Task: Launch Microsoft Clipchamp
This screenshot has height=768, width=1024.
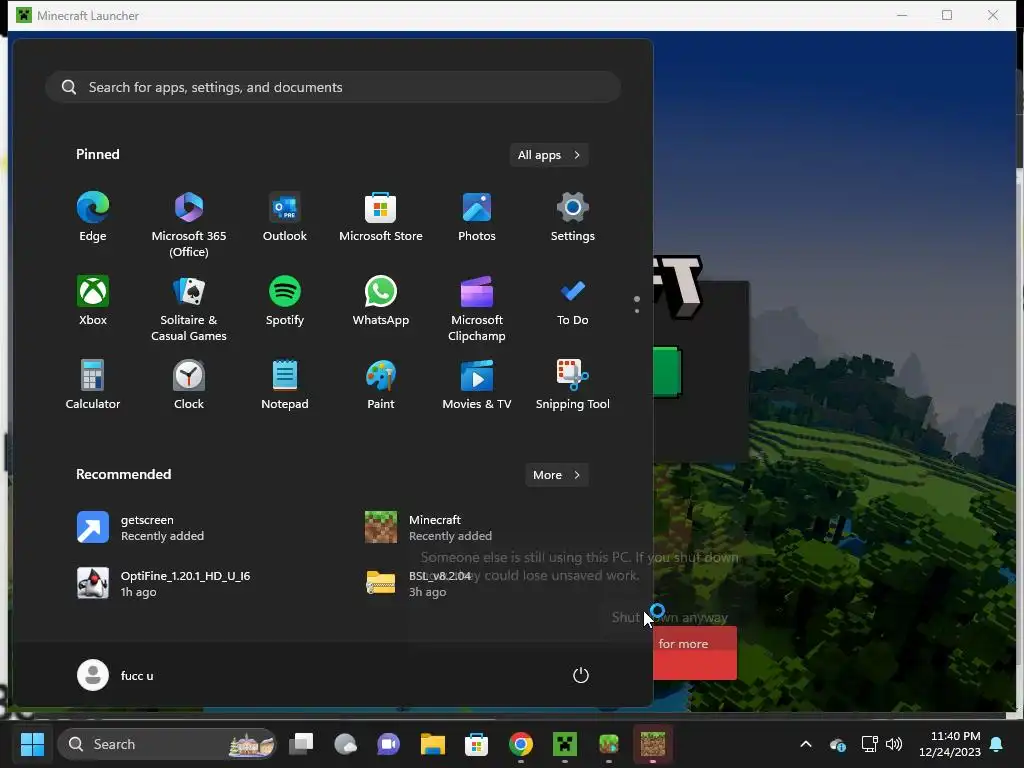Action: coord(477,308)
